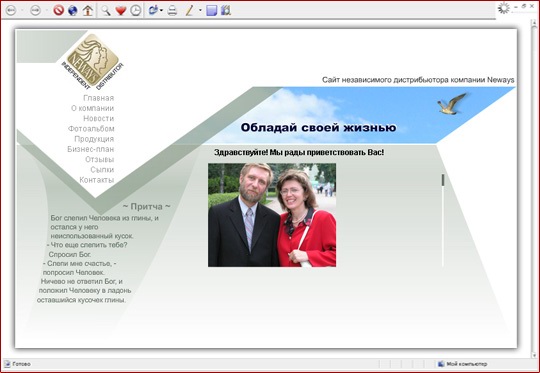Screen dimensions: 540x373
Task: Go to Продукция page
Action: [x=94, y=139]
